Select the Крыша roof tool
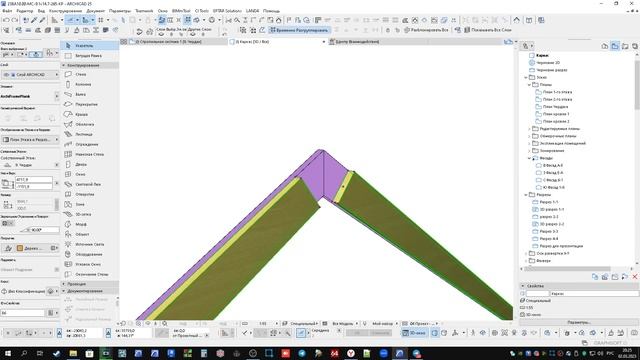Screen dimensions: 640x360 pos(90,114)
